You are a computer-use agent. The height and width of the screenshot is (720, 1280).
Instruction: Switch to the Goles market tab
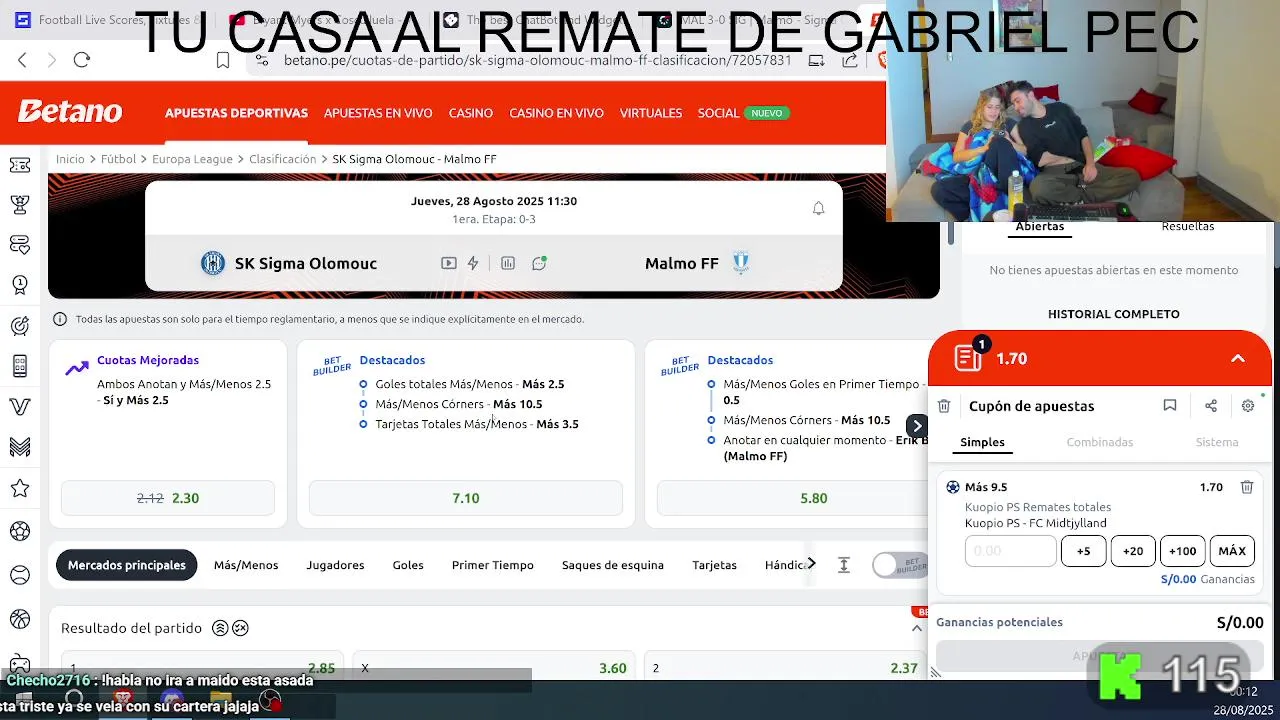pos(408,565)
